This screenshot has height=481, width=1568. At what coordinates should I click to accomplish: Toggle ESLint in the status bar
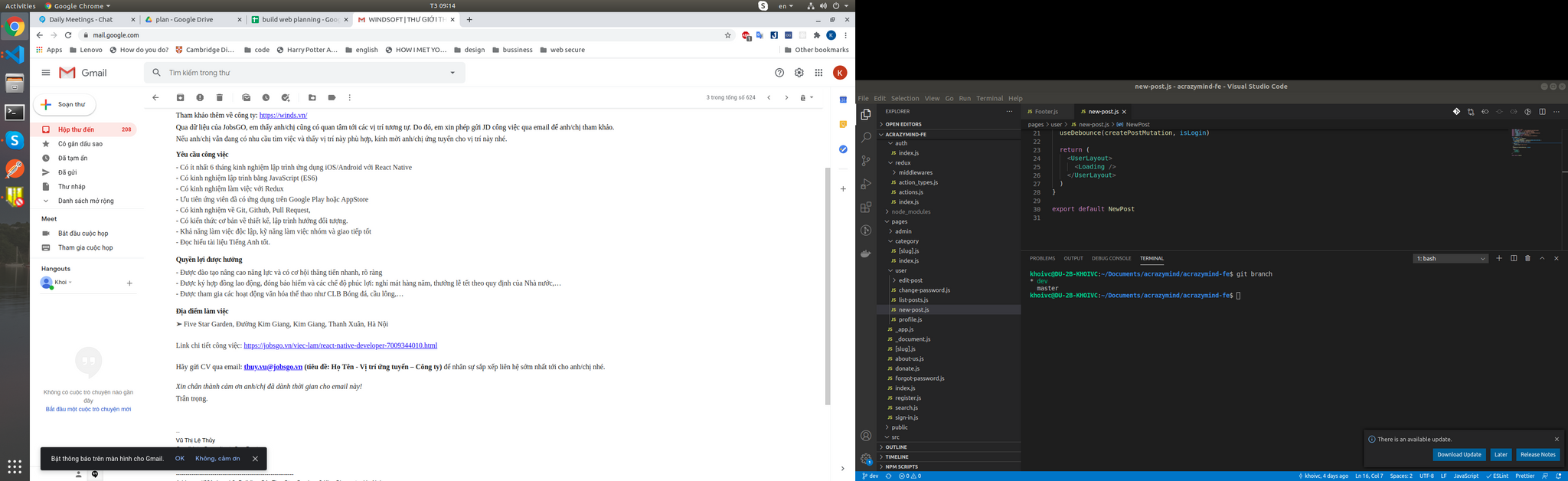[1497, 476]
